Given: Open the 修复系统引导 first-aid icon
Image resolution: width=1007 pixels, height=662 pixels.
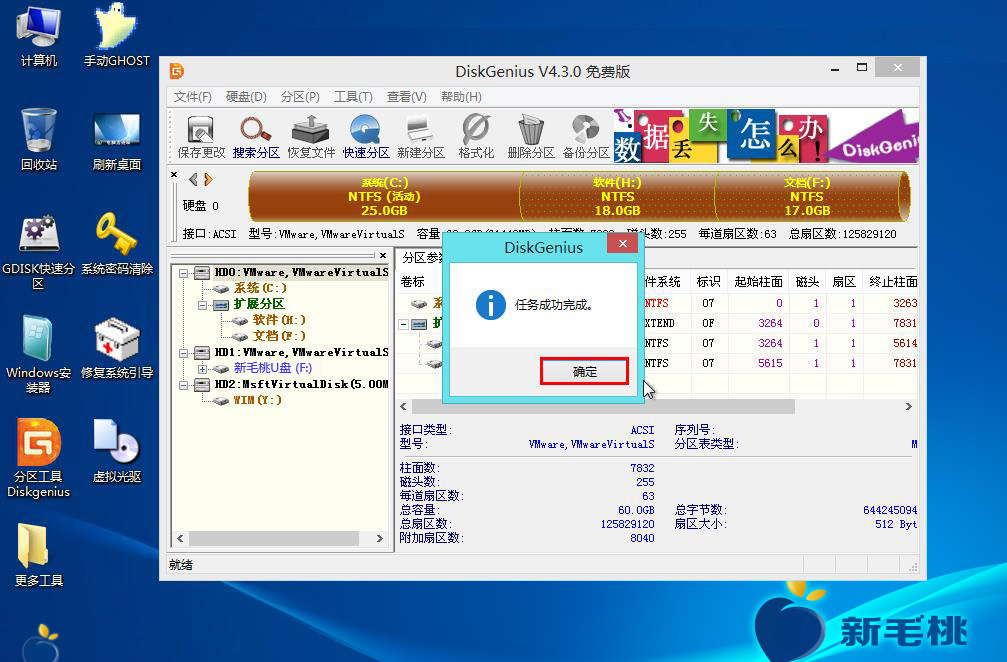Looking at the screenshot, I should (116, 348).
